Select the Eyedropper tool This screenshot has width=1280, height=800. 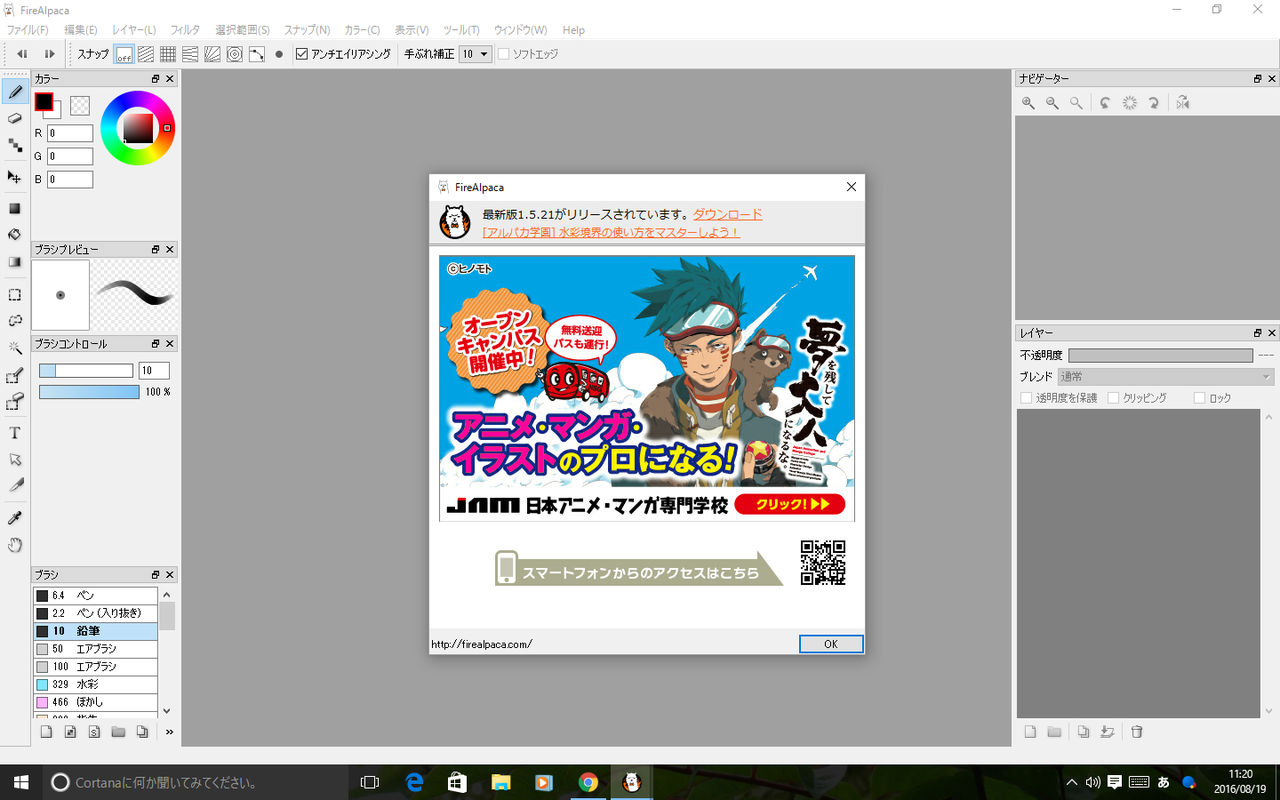(x=15, y=517)
